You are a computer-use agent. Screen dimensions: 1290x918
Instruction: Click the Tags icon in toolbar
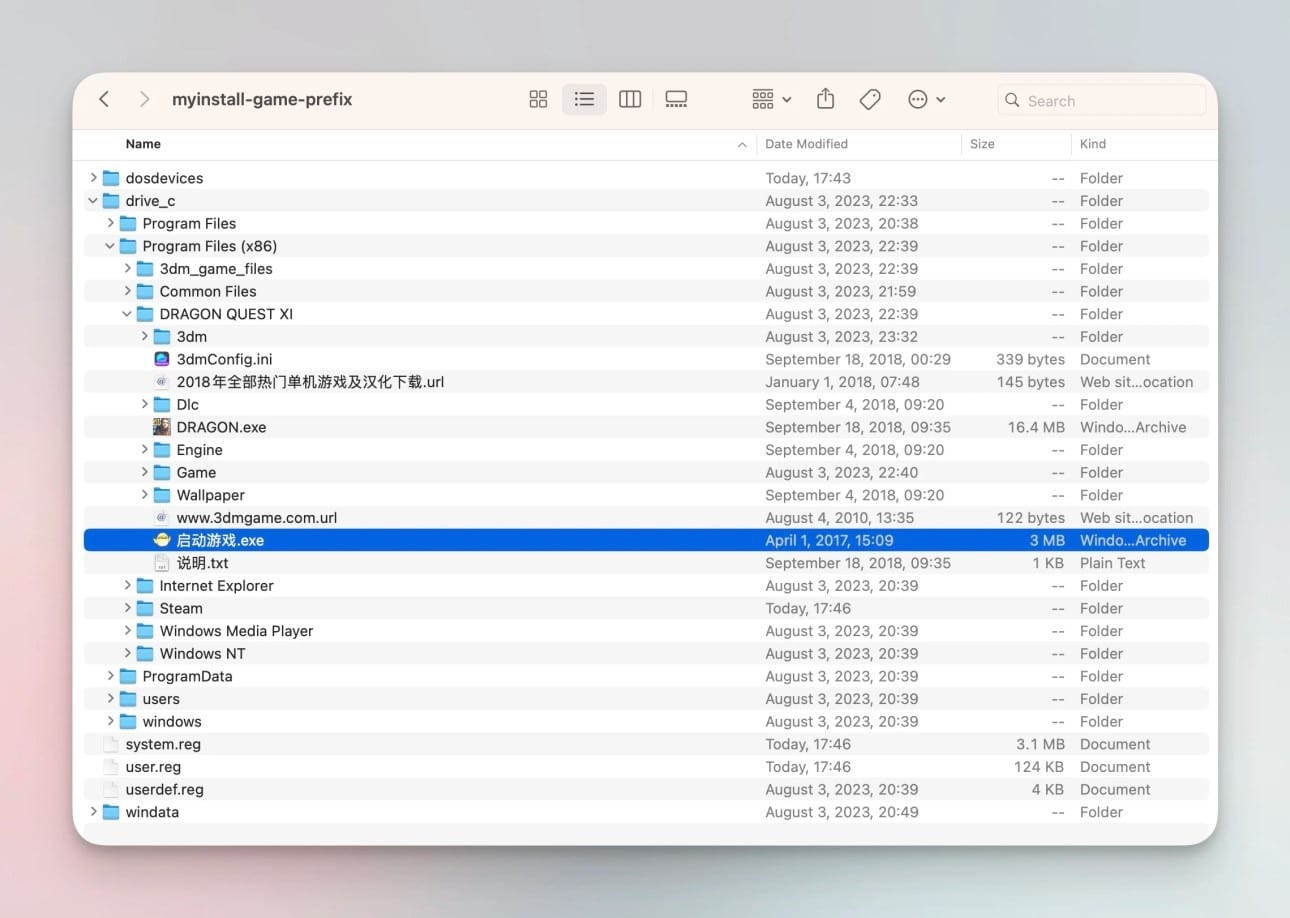870,99
